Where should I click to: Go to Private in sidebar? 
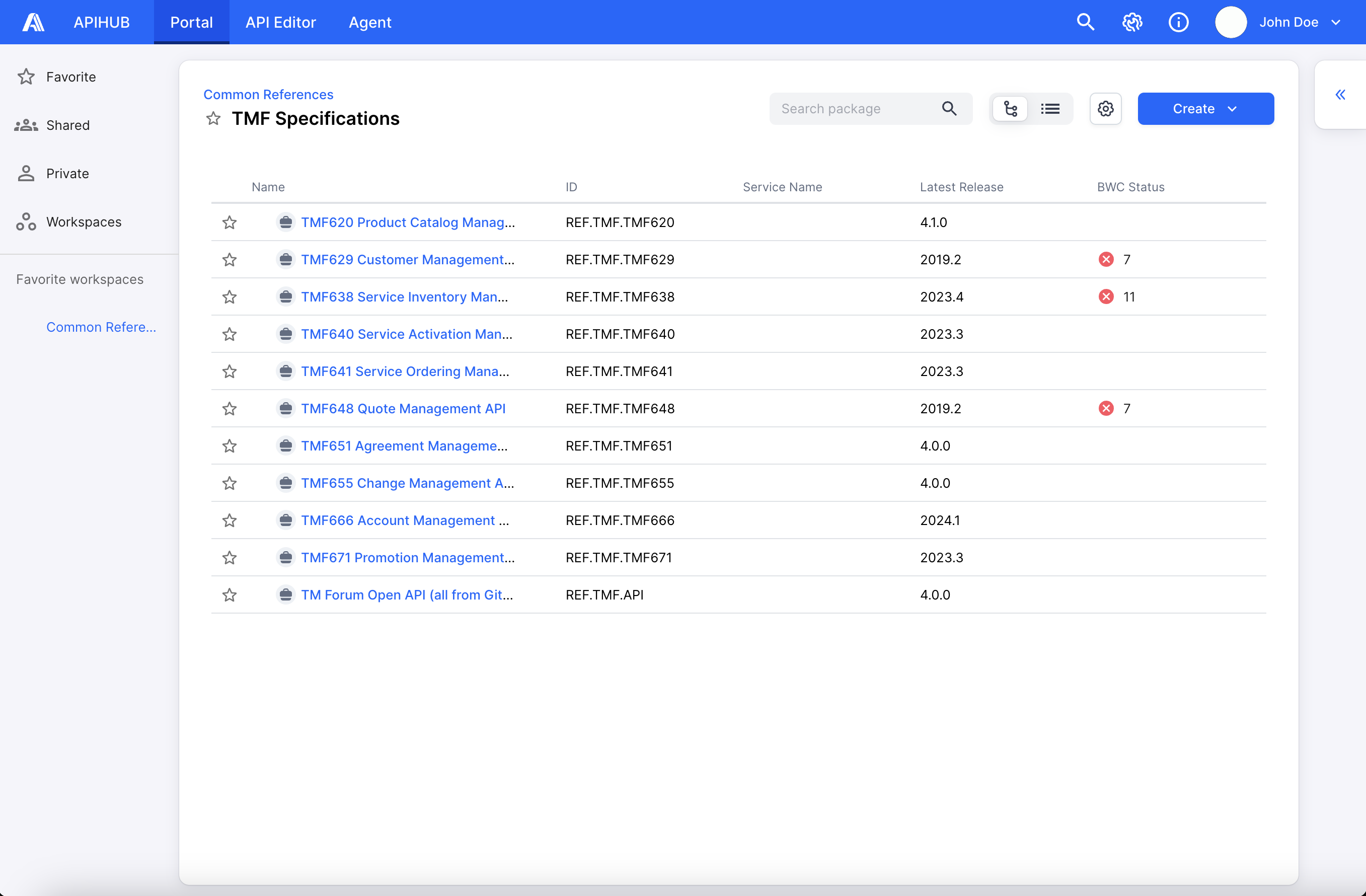click(67, 173)
